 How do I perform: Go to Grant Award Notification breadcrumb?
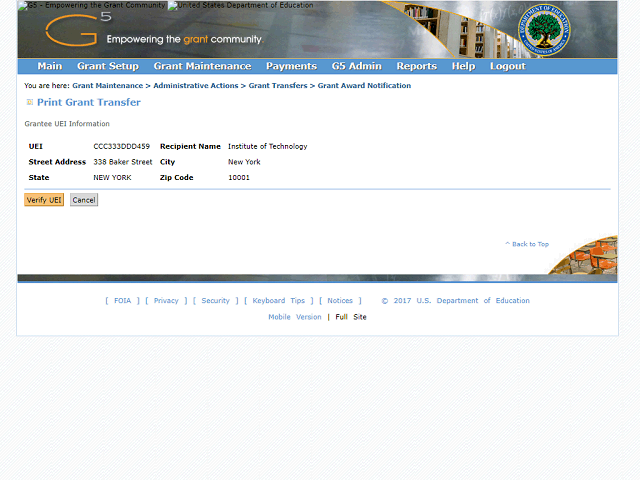pyautogui.click(x=364, y=86)
